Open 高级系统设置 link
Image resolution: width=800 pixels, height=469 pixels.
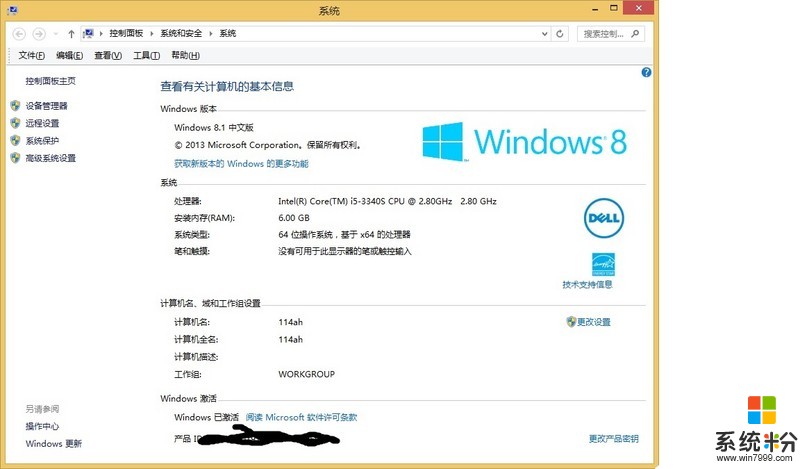[51, 158]
